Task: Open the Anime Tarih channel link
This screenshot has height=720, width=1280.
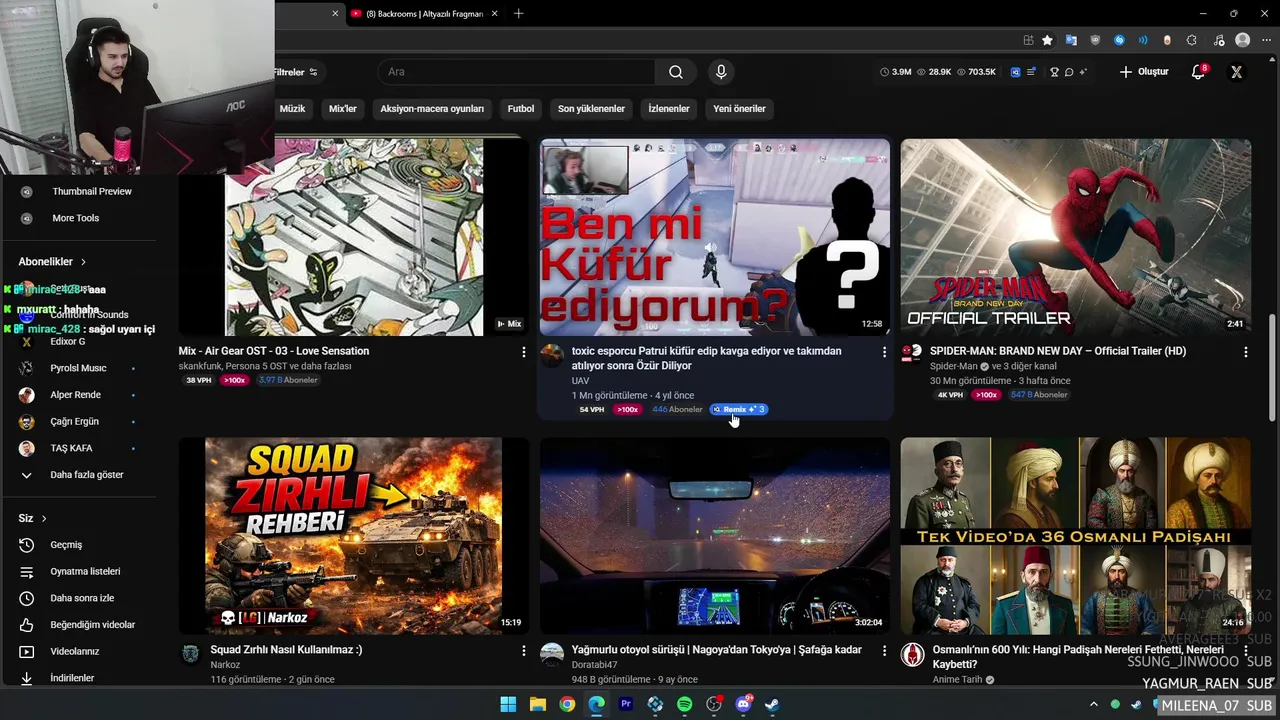Action: click(x=958, y=680)
